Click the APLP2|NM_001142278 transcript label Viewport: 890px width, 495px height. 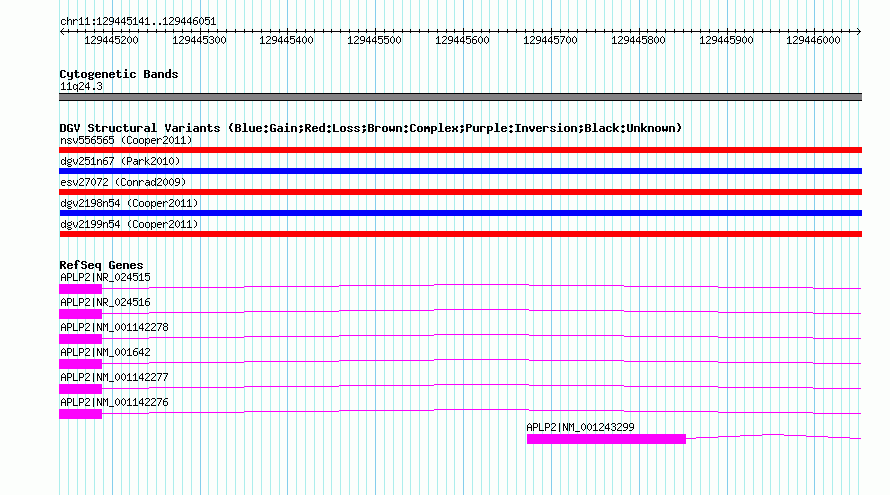click(x=114, y=328)
